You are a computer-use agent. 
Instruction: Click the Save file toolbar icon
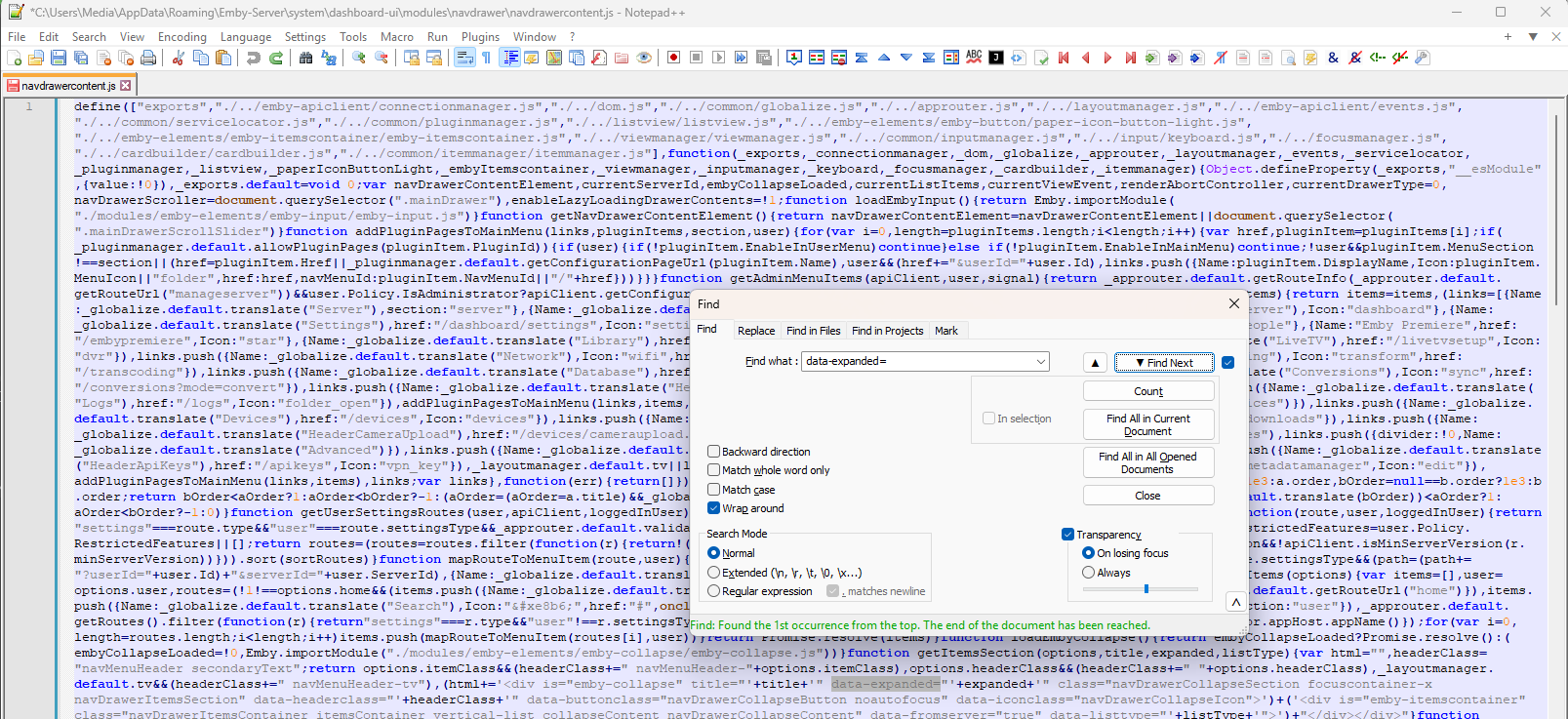[59, 59]
